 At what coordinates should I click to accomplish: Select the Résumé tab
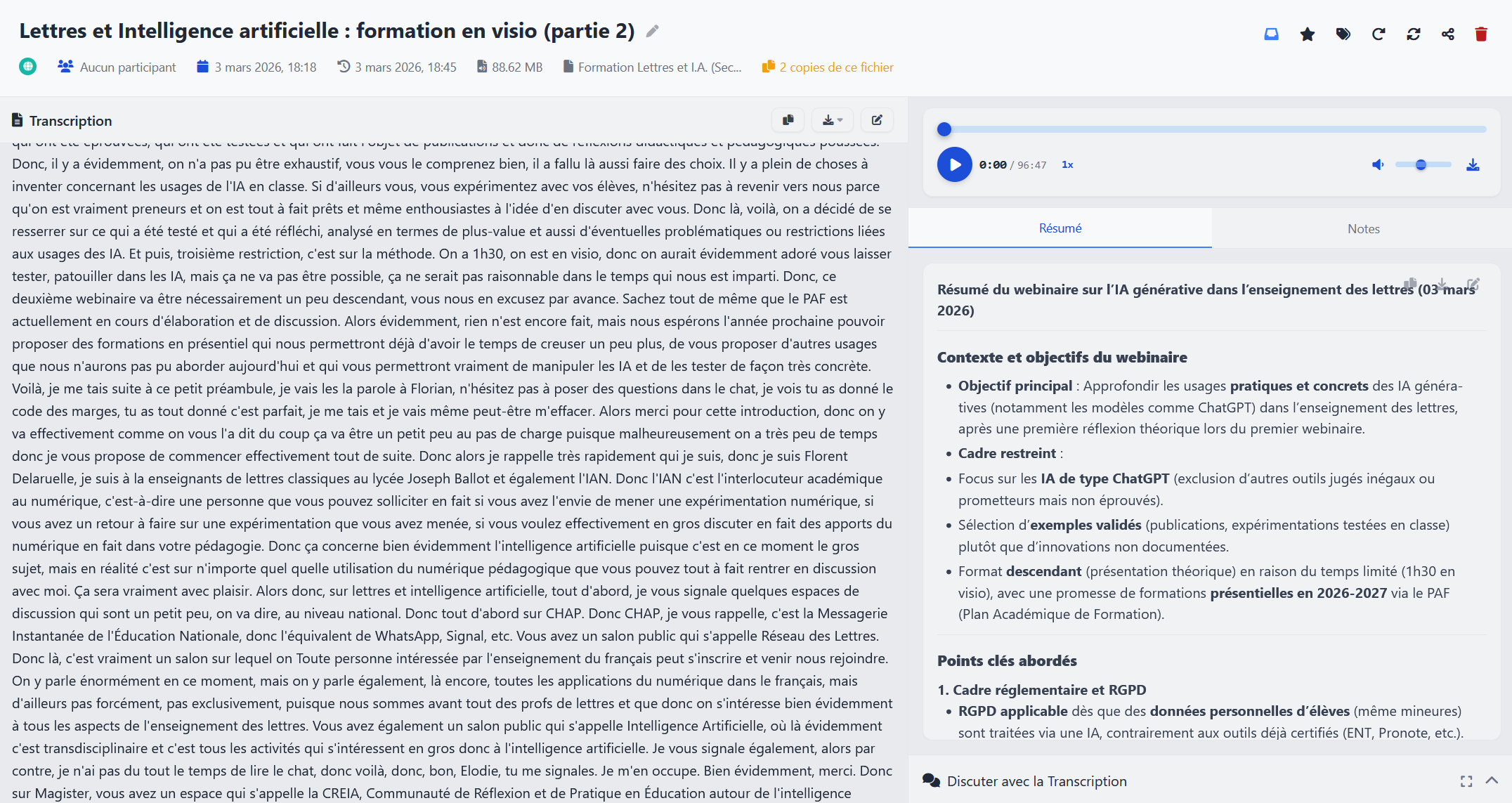1060,228
